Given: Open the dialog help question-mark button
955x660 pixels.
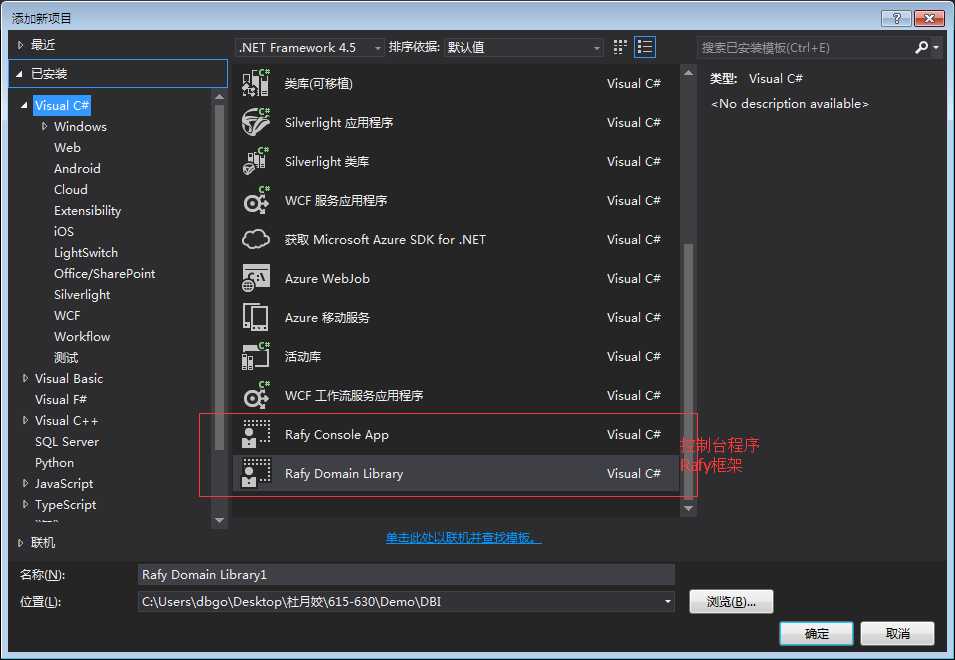Looking at the screenshot, I should pyautogui.click(x=897, y=18).
